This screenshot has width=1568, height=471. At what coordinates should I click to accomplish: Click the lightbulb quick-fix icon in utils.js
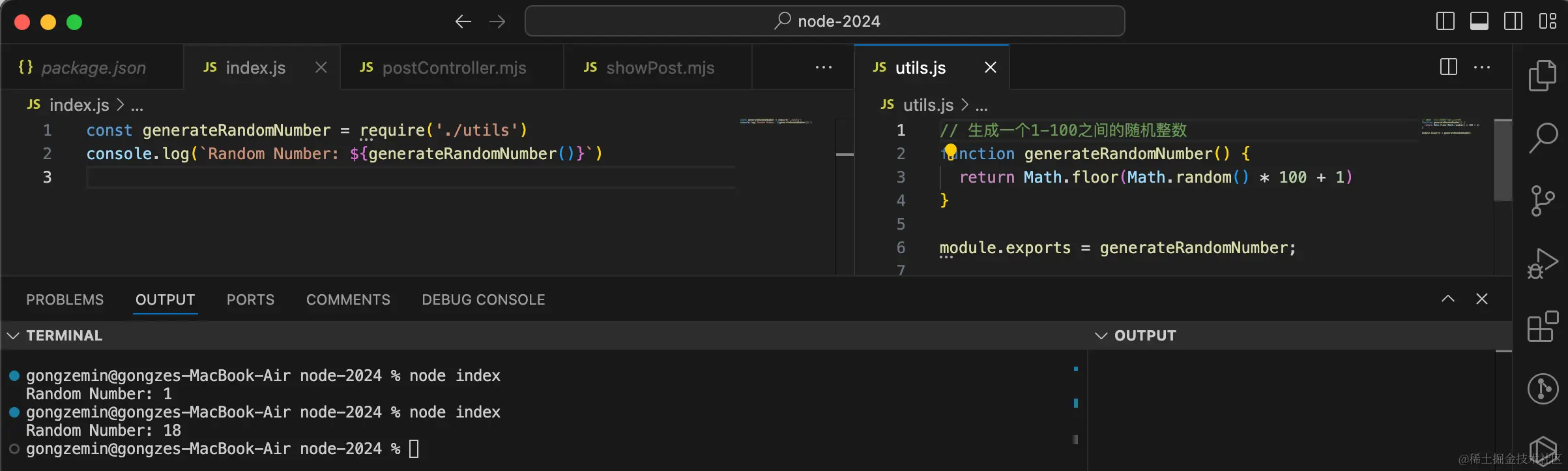pos(951,151)
